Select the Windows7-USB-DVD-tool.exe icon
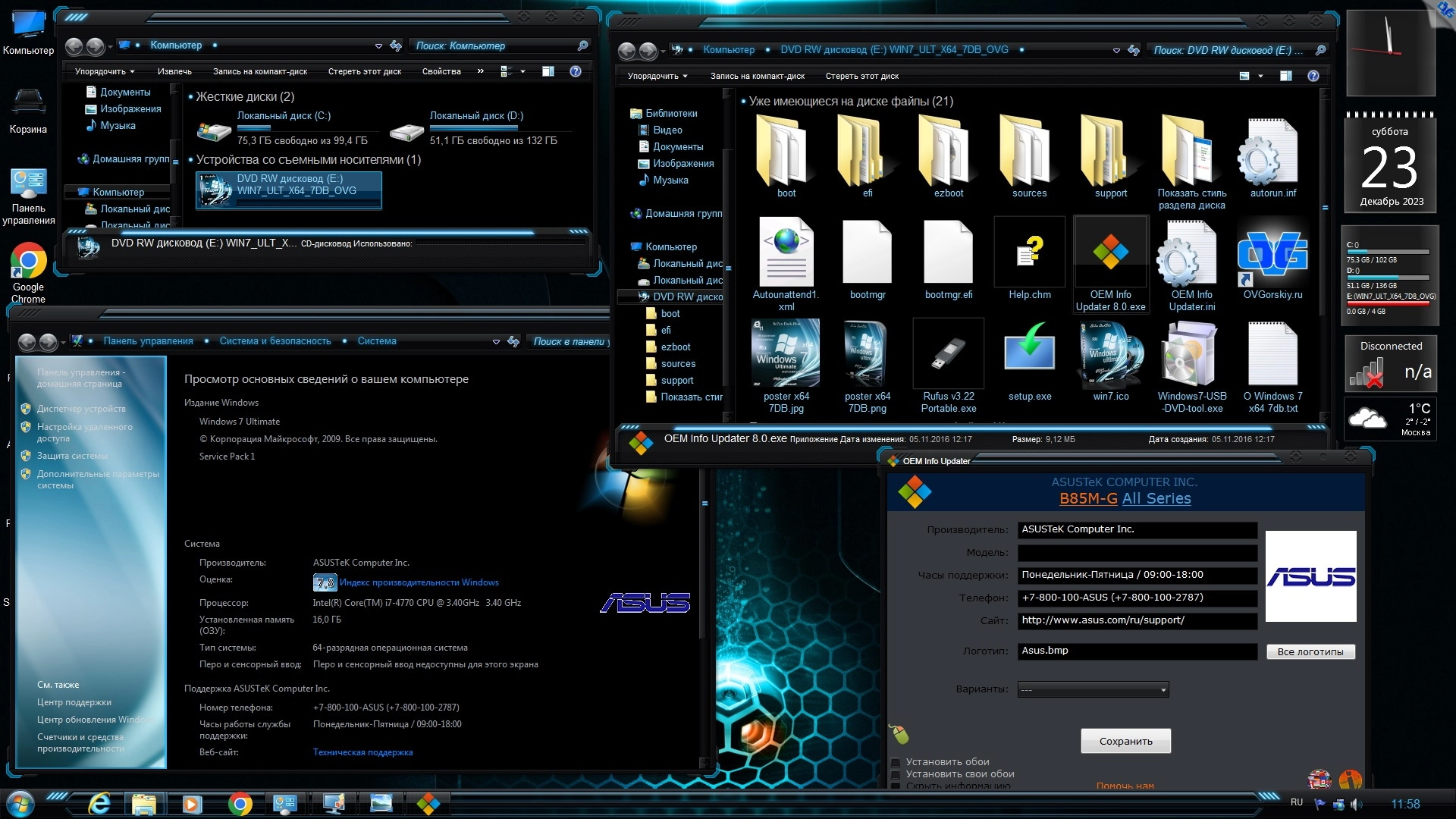The image size is (1456, 819). coord(1191,355)
